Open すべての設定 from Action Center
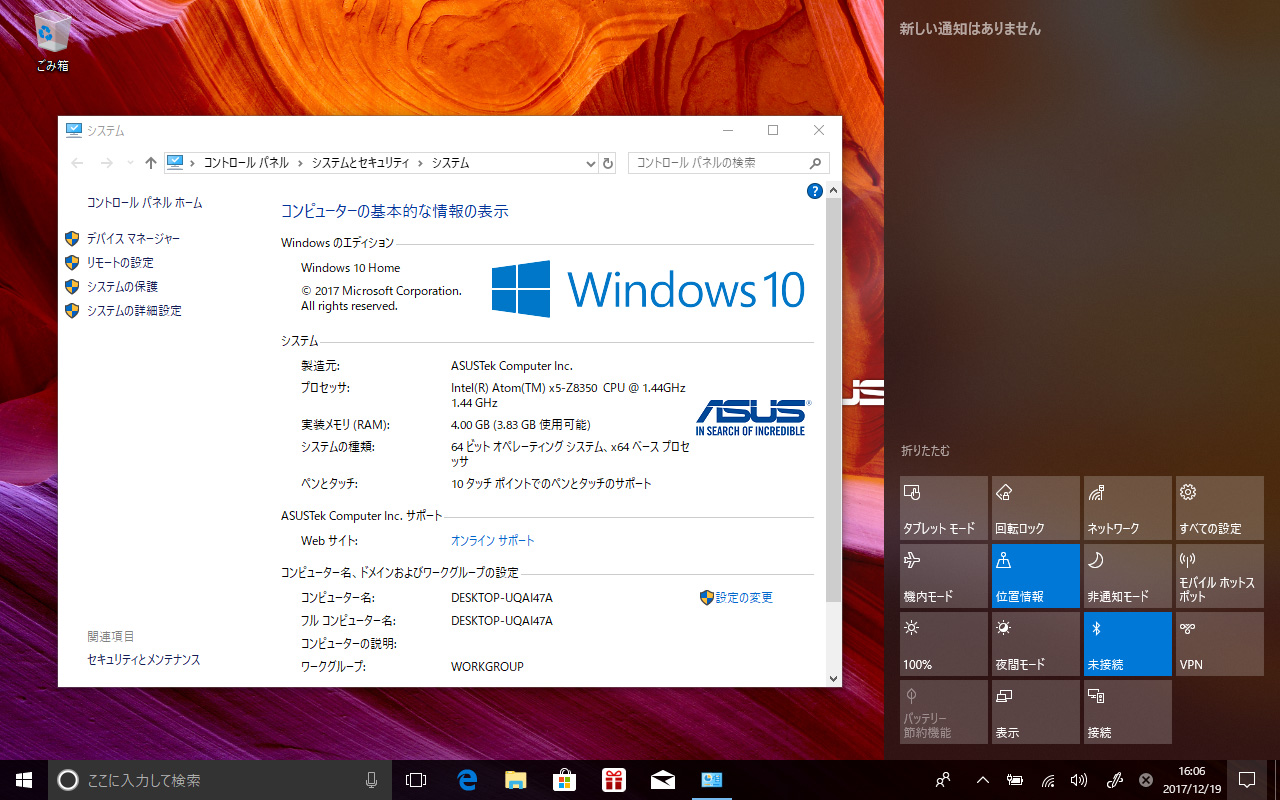Image resolution: width=1280 pixels, height=800 pixels. [x=1219, y=507]
